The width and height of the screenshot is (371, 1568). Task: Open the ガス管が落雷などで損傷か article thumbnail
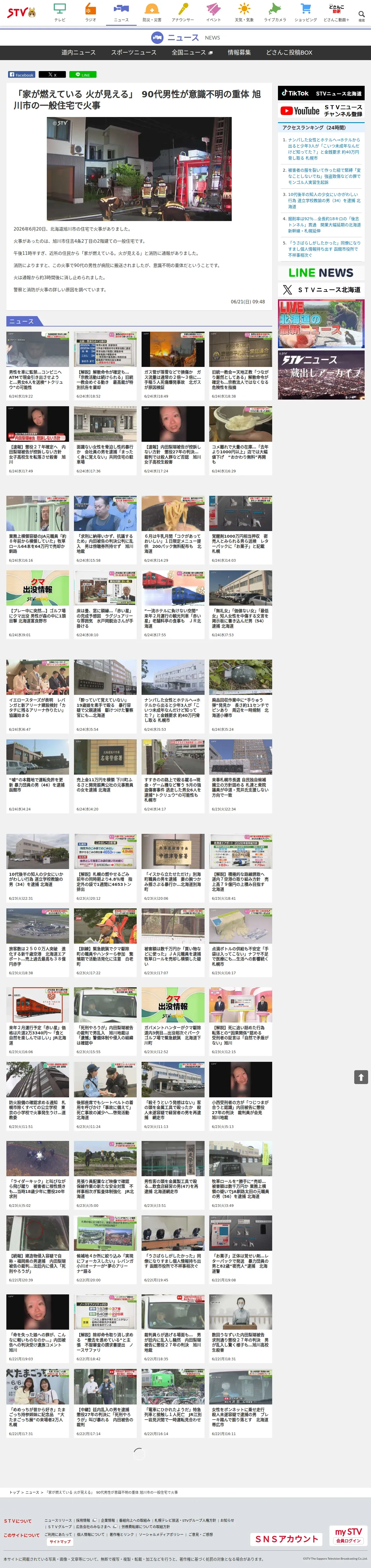[173, 349]
